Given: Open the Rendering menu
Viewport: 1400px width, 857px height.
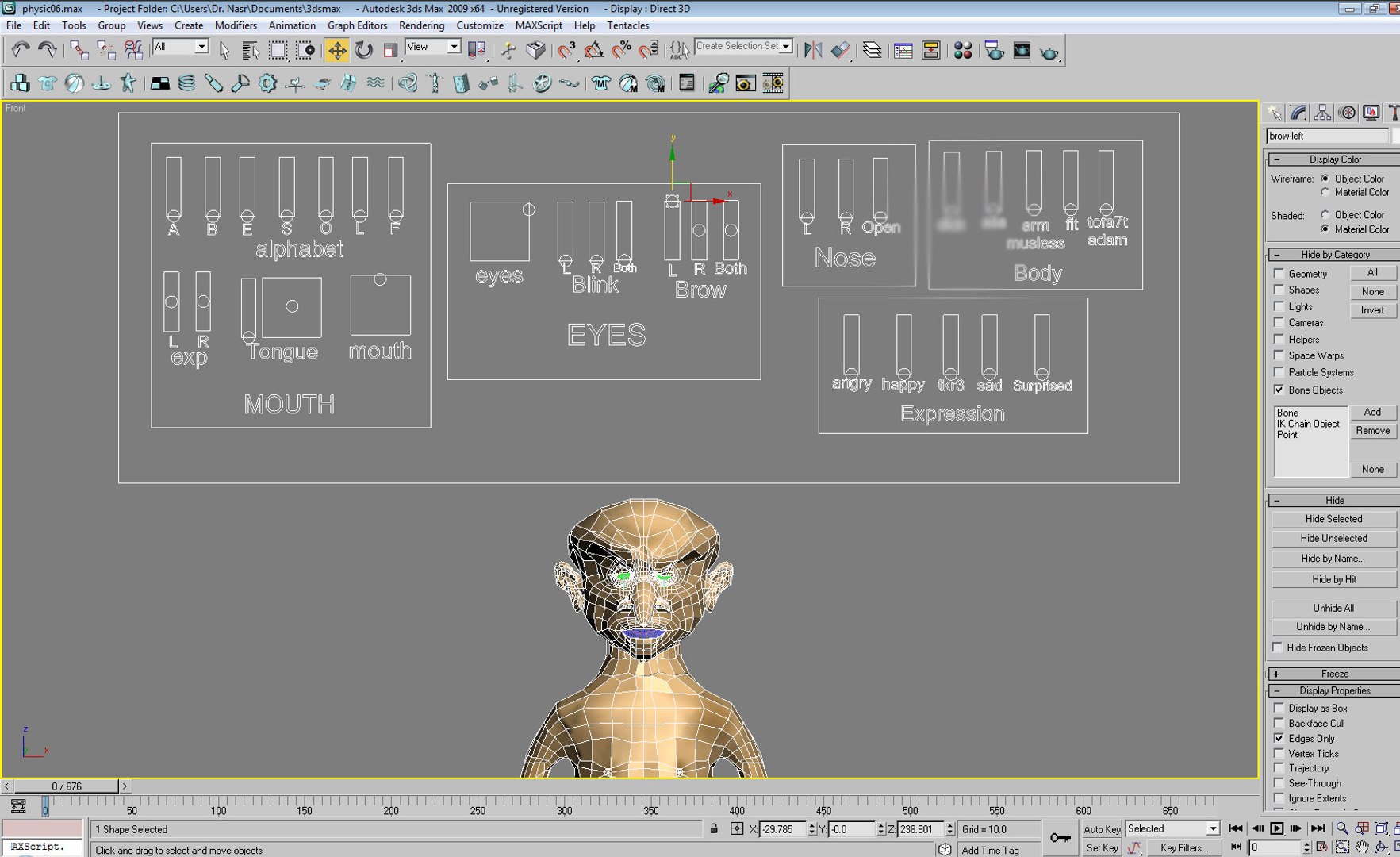Looking at the screenshot, I should pos(421,25).
